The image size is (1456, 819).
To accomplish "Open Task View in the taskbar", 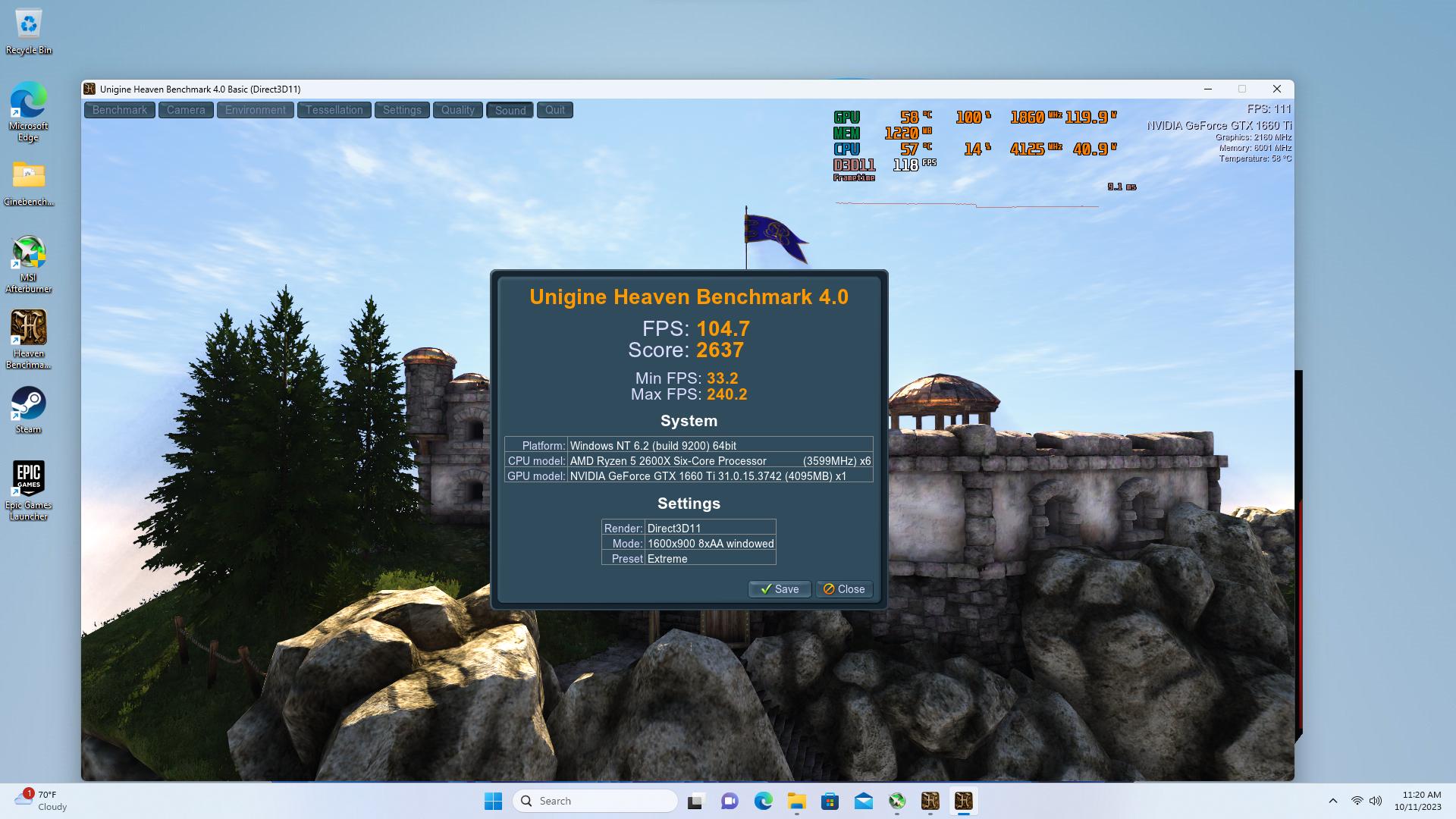I will [x=696, y=801].
